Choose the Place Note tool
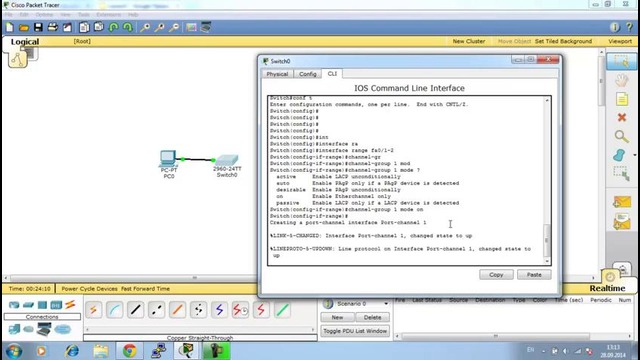Screen dimensions: 640x360 tap(622, 99)
